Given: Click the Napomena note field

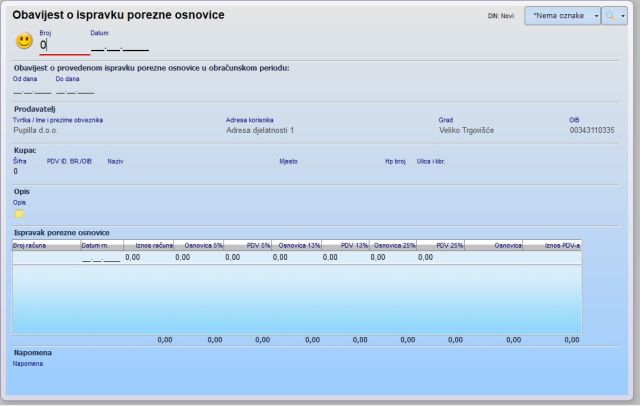Looking at the screenshot, I should (300, 375).
